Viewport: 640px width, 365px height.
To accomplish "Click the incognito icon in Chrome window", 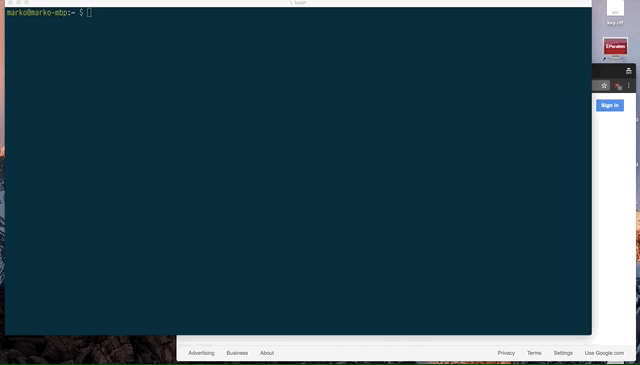I will coord(629,71).
